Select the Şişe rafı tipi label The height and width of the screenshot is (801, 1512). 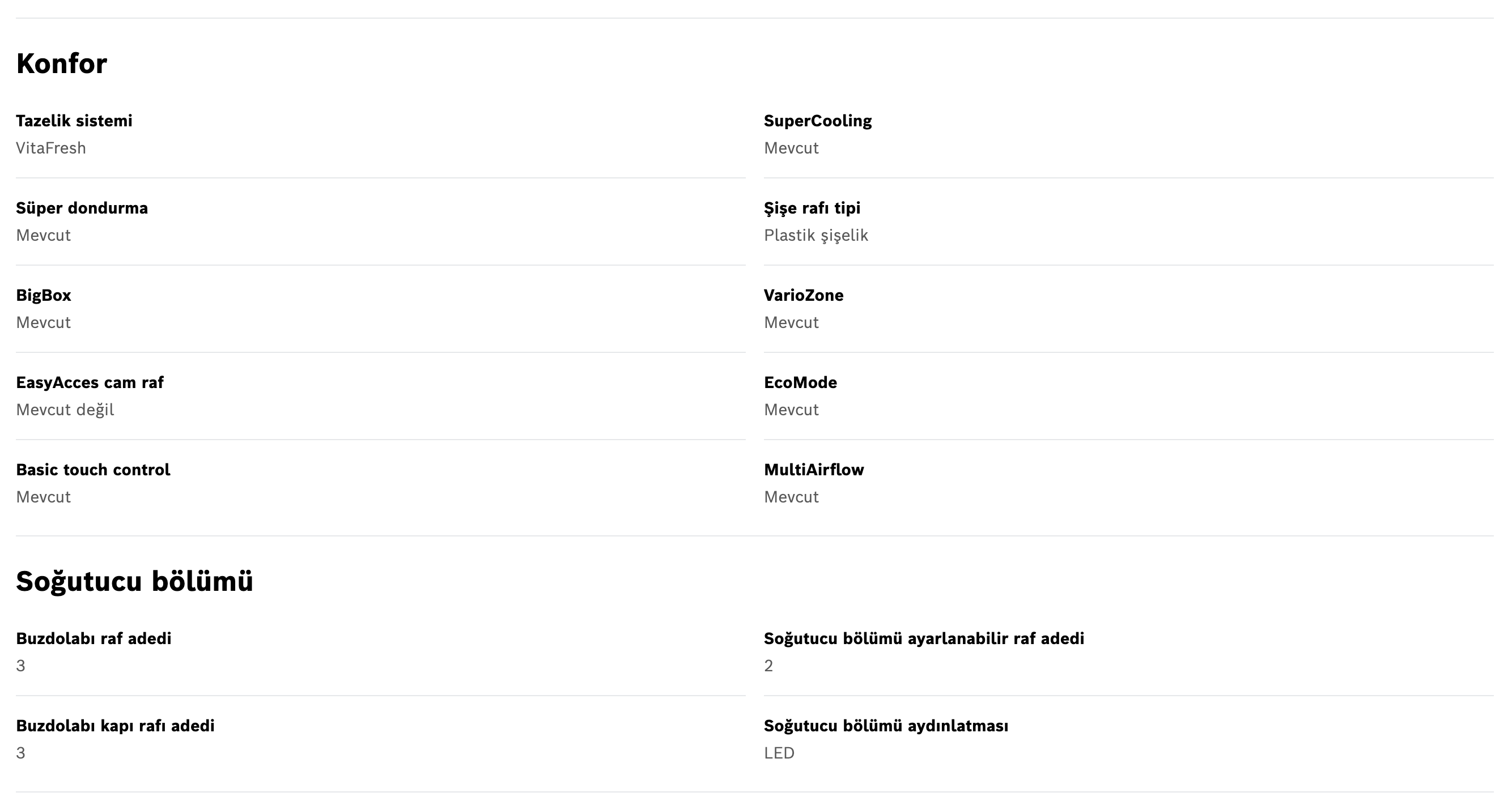(x=812, y=209)
